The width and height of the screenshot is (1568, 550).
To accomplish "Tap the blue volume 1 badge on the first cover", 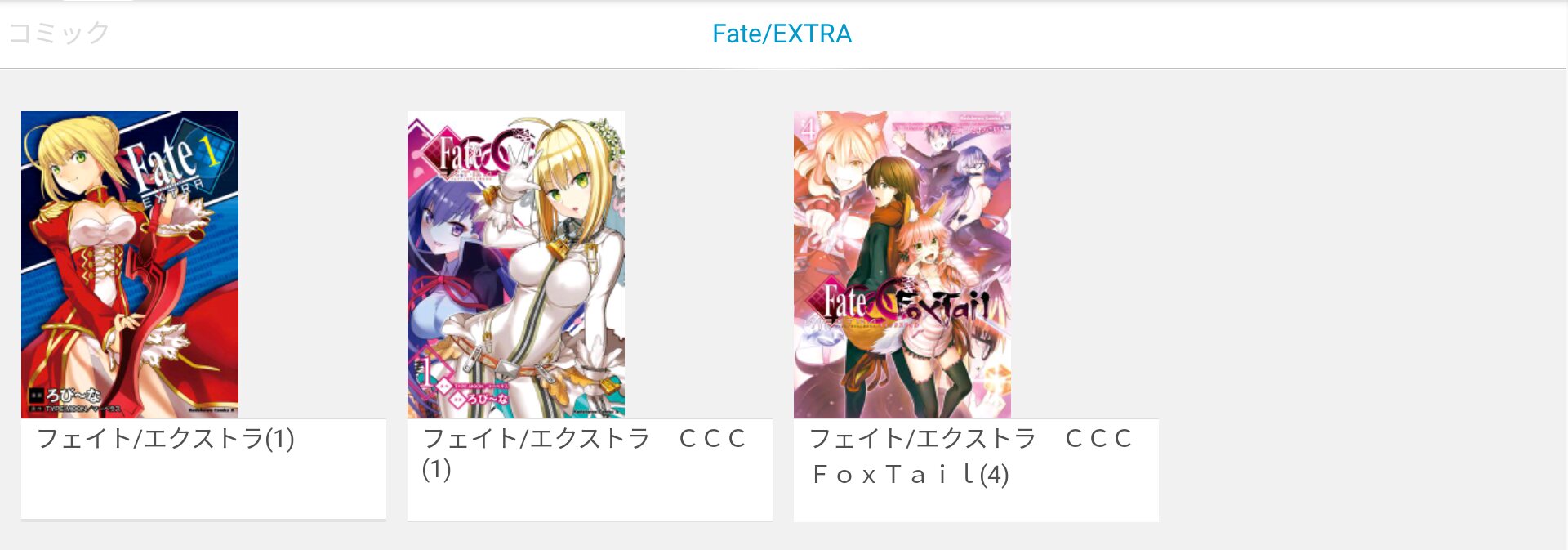I will [210, 150].
